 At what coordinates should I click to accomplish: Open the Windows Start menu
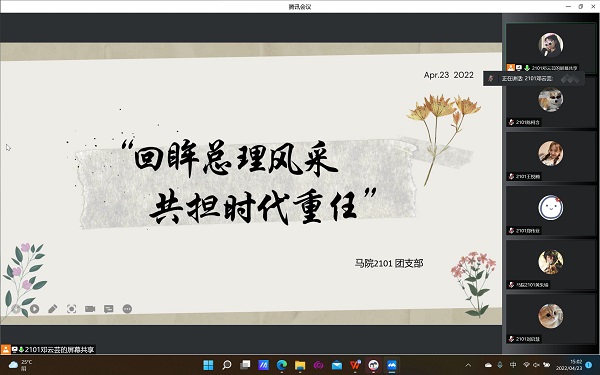tap(208, 365)
